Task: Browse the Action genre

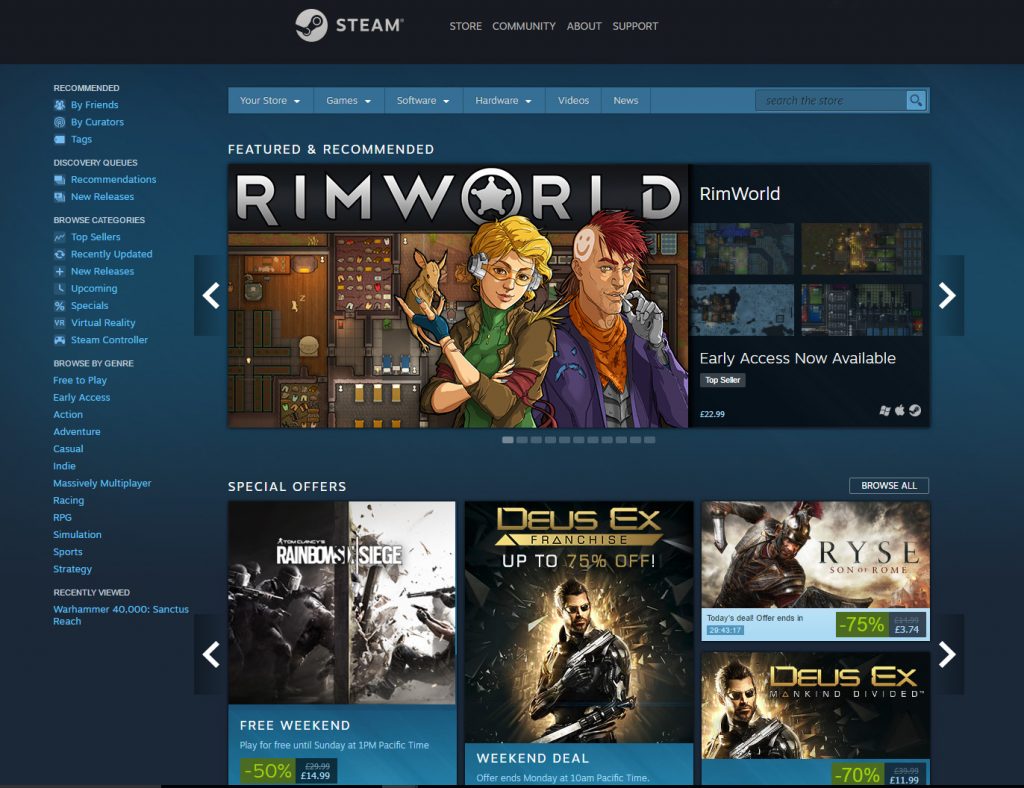Action: [x=68, y=415]
